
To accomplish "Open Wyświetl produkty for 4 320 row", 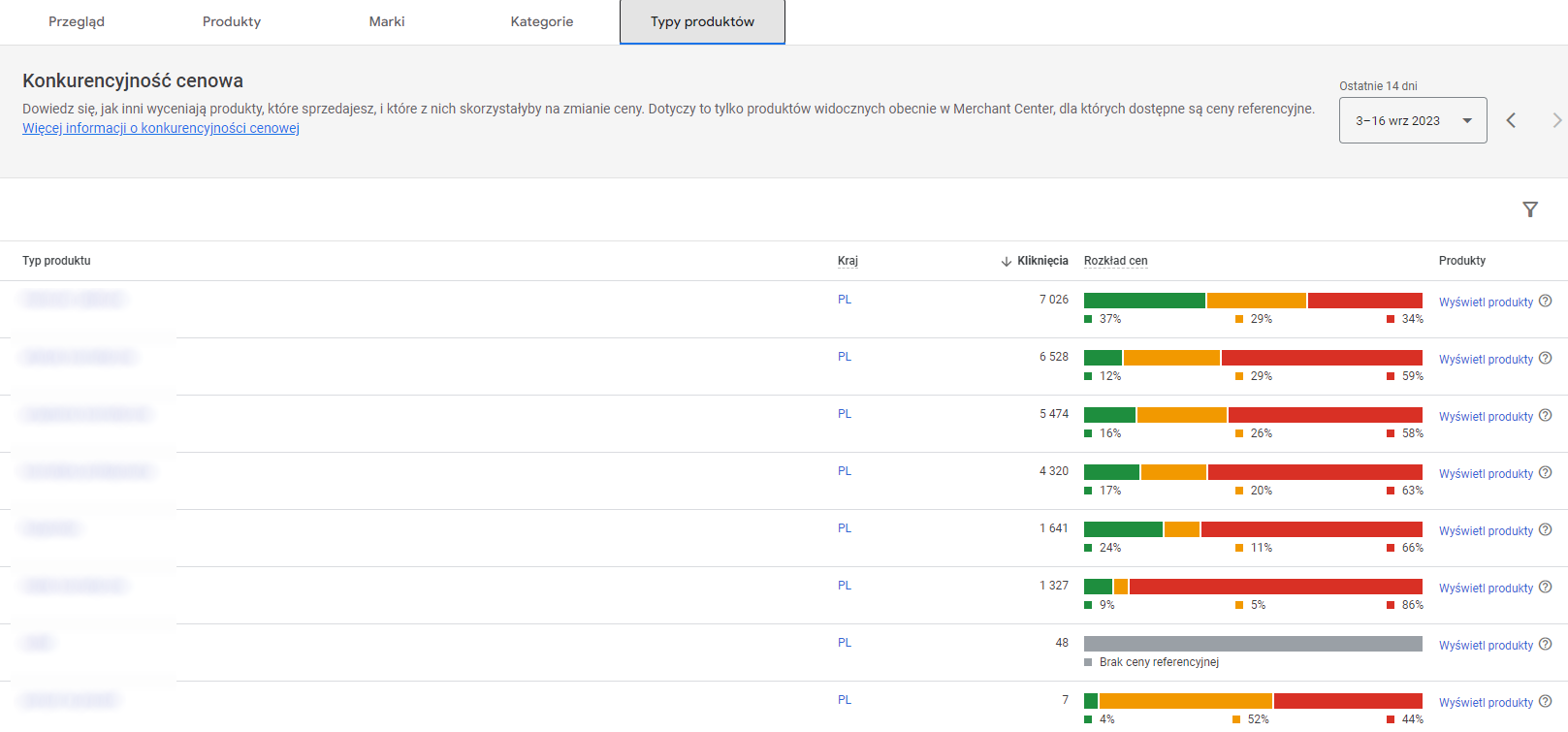I will pyautogui.click(x=1486, y=474).
